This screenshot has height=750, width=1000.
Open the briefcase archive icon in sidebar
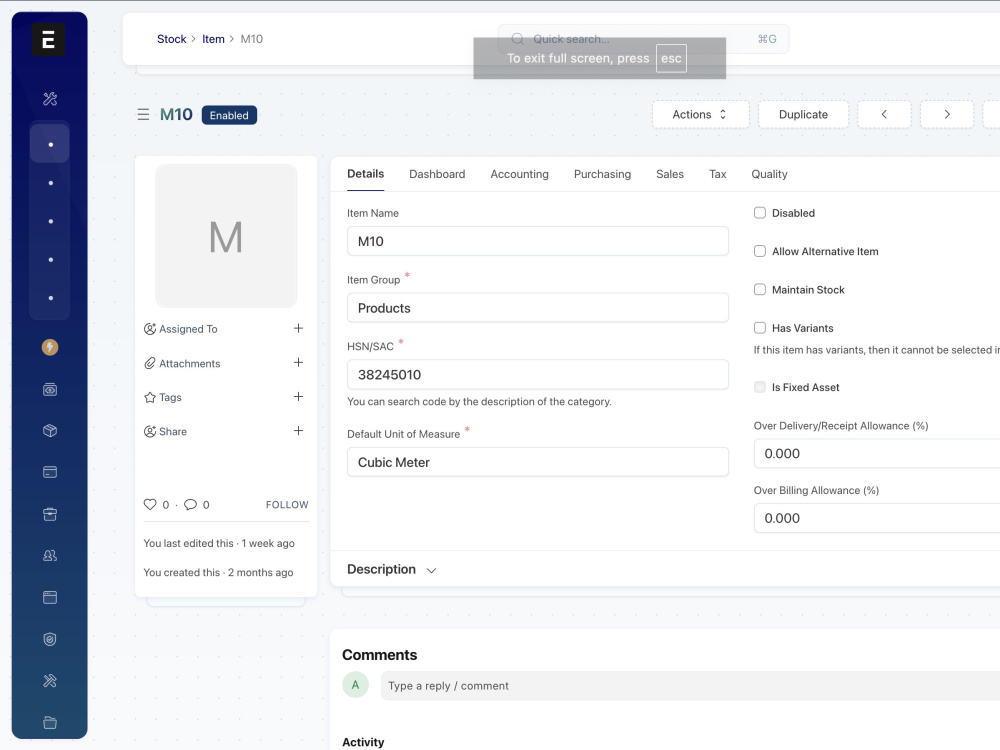click(x=50, y=514)
